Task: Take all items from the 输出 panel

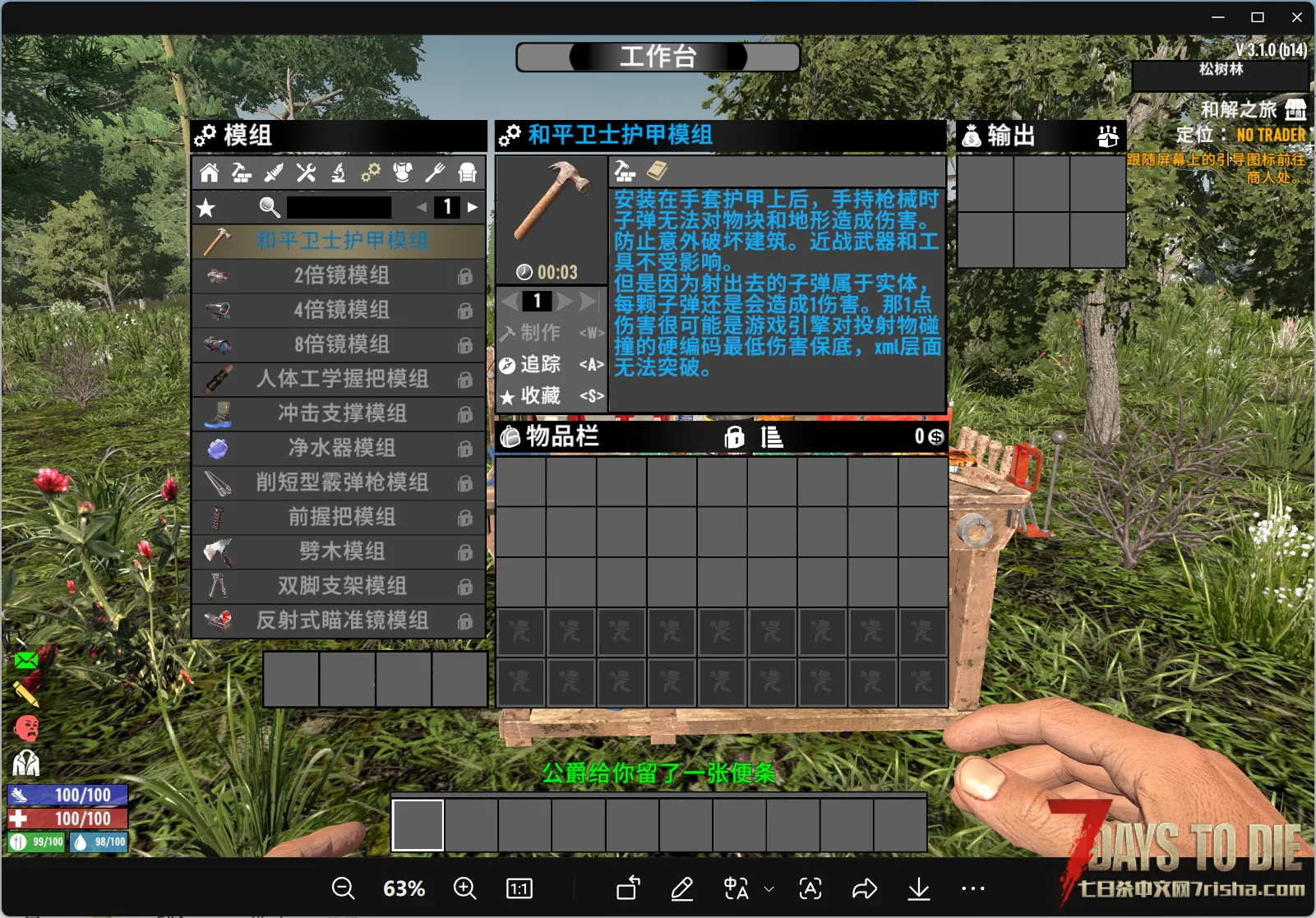Action: [1108, 136]
